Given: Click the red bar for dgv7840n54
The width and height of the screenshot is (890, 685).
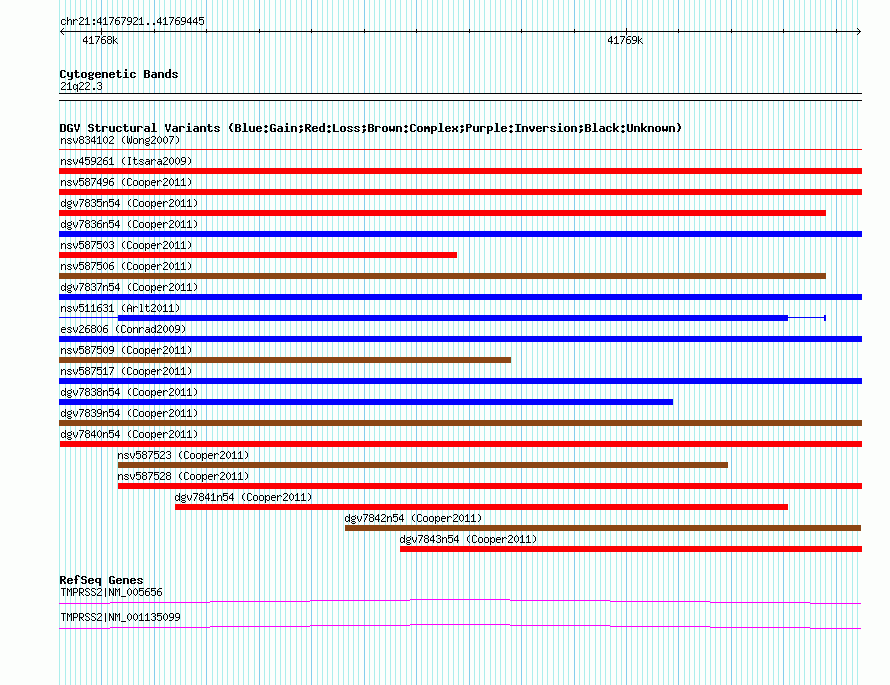Looking at the screenshot, I should [x=460, y=444].
